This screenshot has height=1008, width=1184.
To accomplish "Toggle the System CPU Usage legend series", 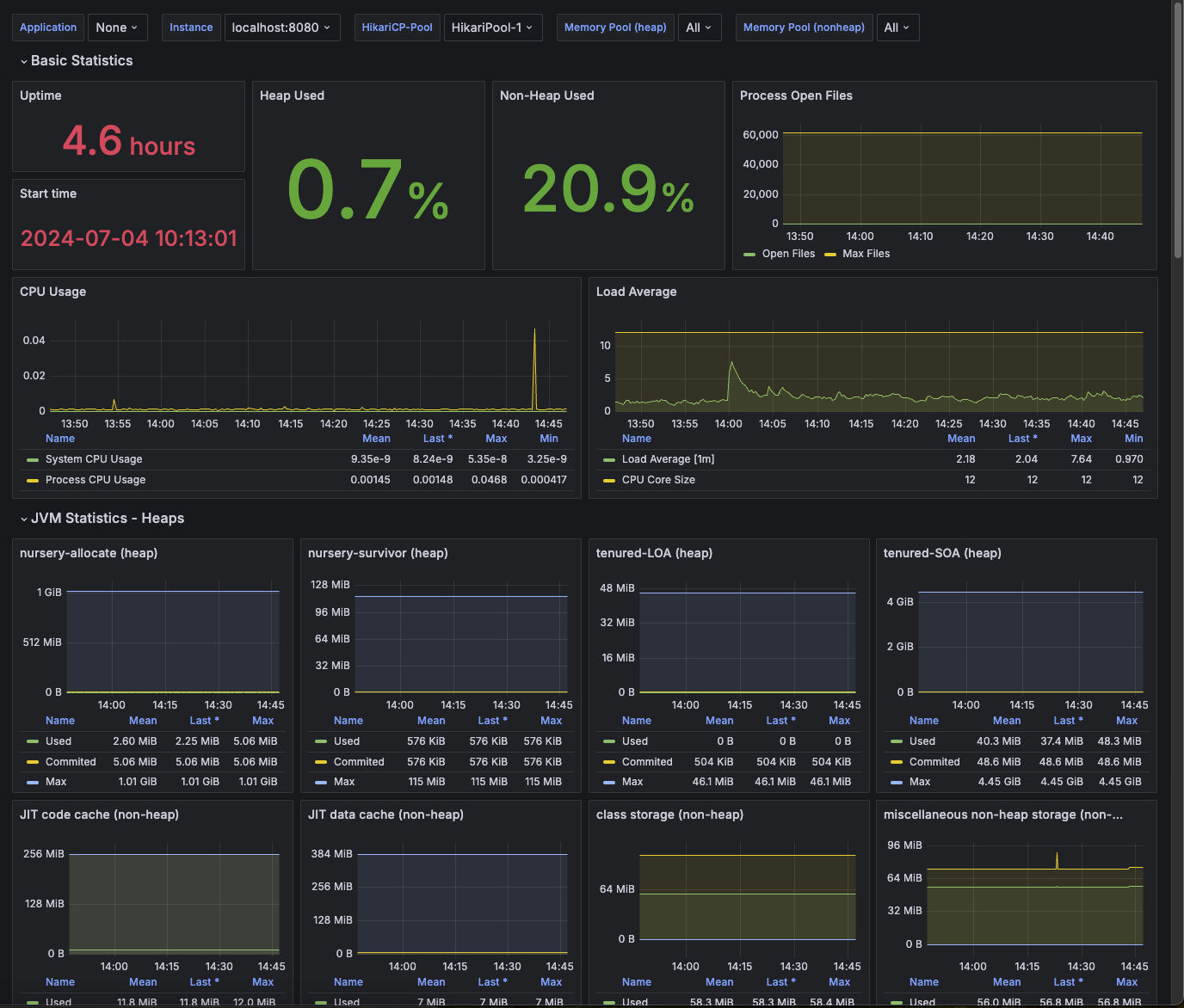I will [94, 459].
